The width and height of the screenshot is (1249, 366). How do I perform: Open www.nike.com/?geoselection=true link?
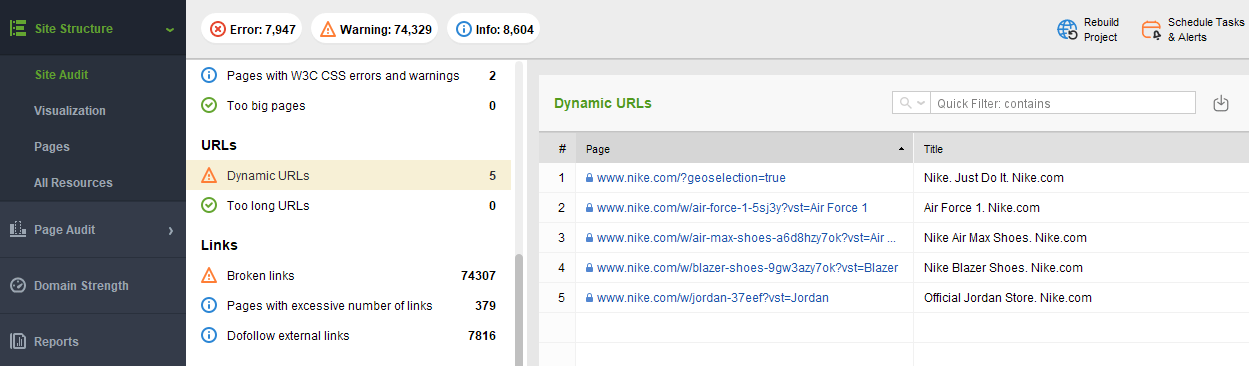[x=691, y=178]
